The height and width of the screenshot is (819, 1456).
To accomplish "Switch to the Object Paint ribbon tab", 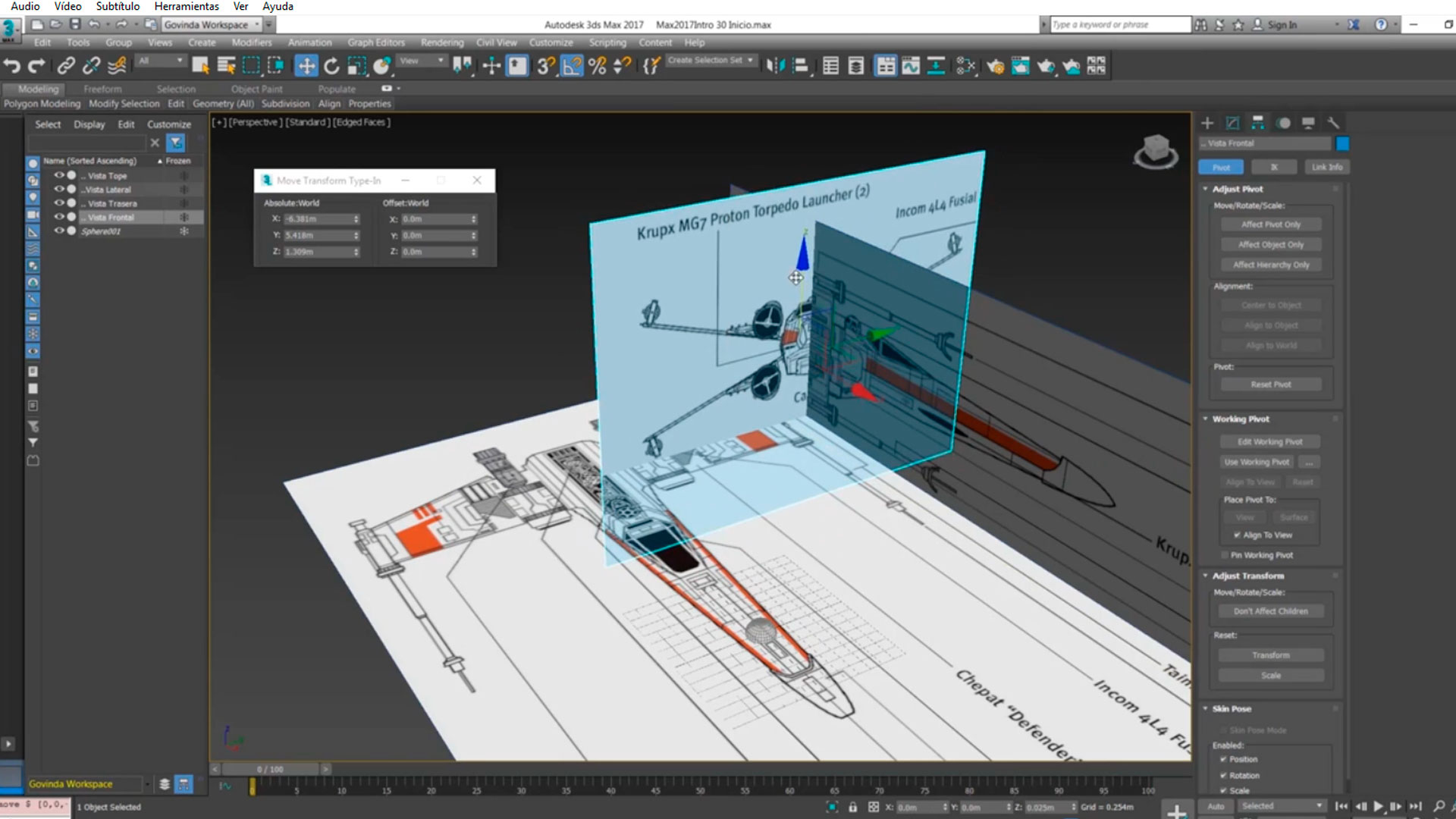I will [256, 89].
